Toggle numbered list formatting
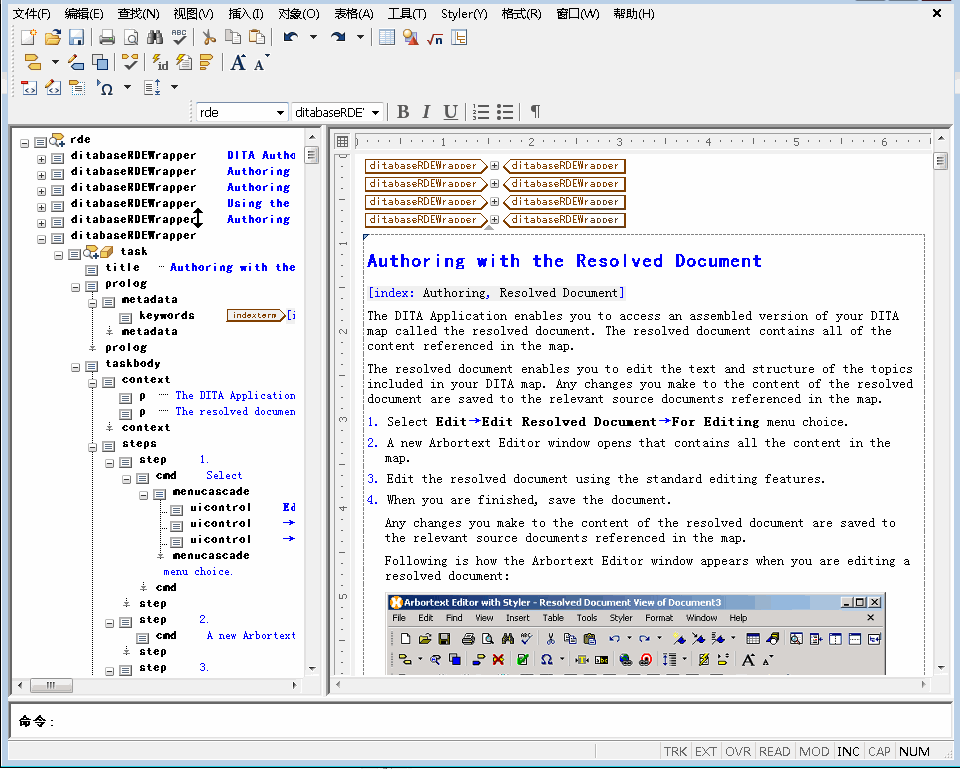Screen dimensions: 960x769 click(x=481, y=111)
